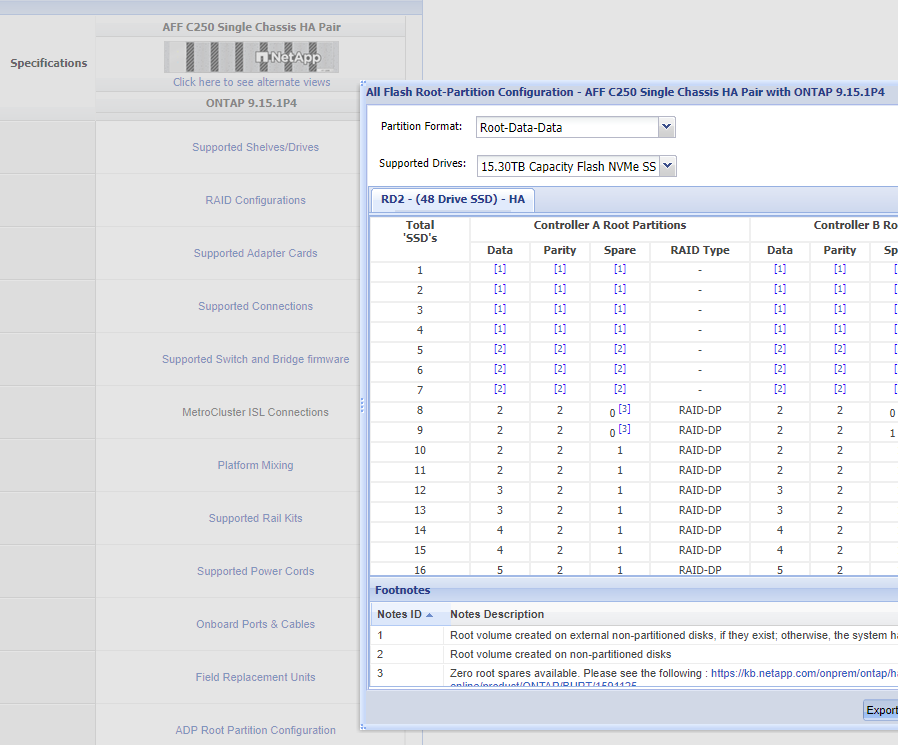
Task: View Supported Switch and Bridge firmware
Action: click(255, 359)
